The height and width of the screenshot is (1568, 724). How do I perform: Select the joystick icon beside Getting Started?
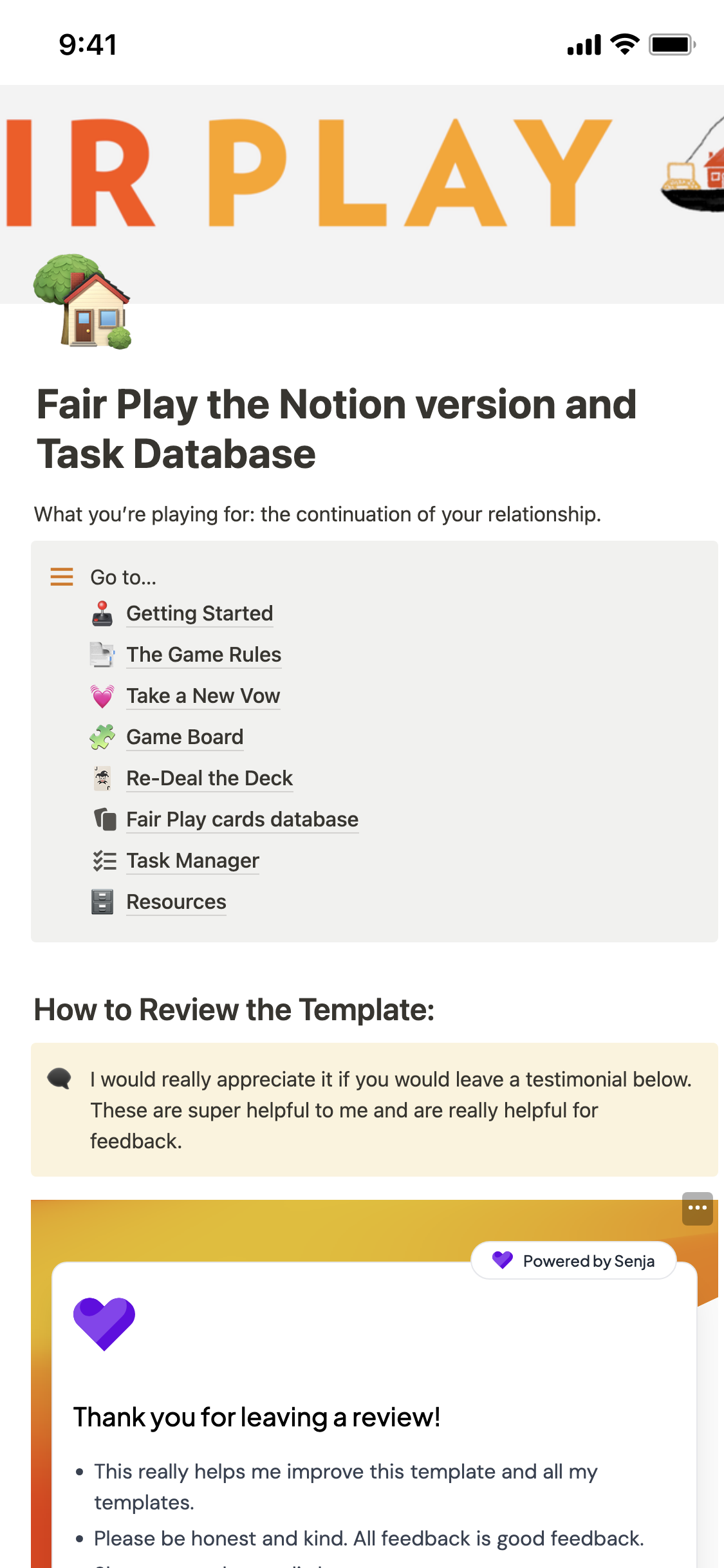(103, 613)
